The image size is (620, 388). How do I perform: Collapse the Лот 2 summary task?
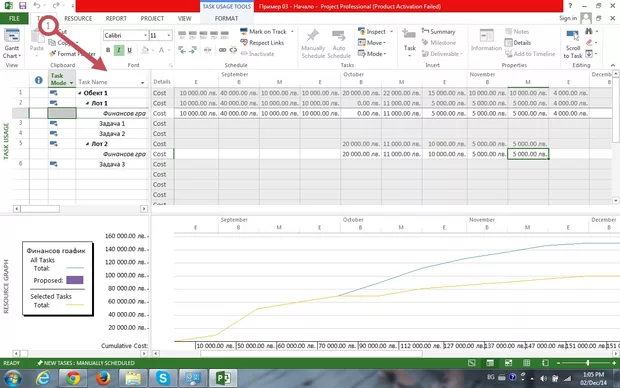[87, 144]
